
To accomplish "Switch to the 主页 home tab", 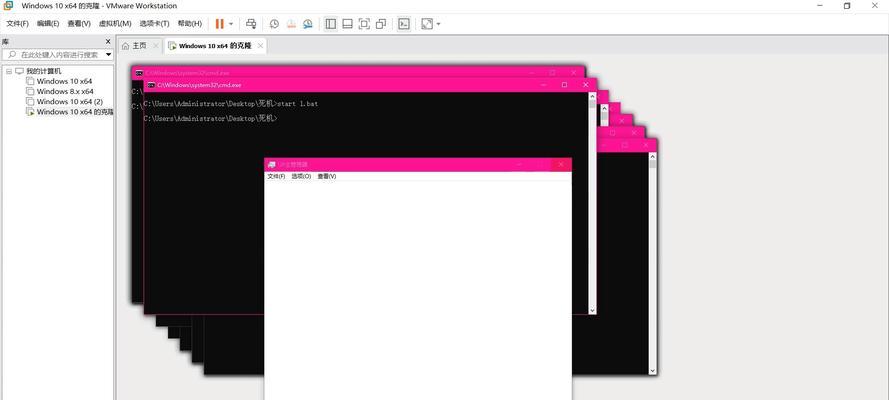I will point(139,46).
